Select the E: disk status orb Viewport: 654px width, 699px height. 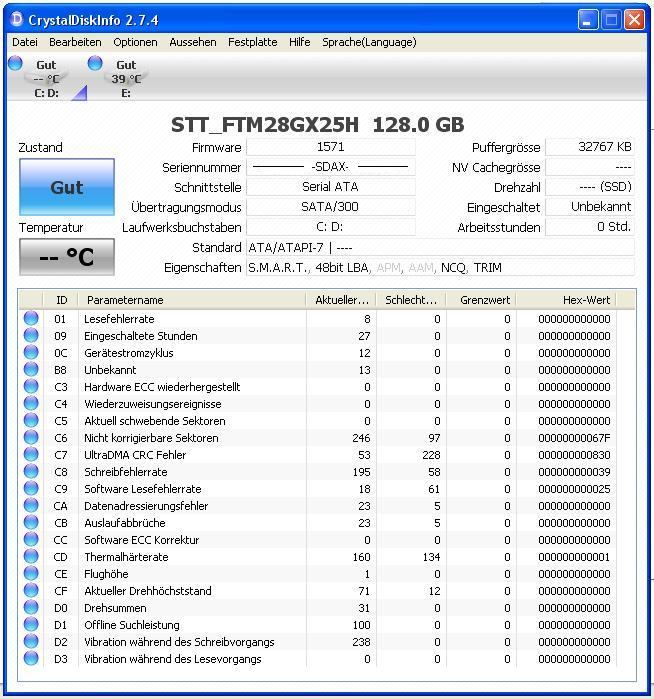95,63
